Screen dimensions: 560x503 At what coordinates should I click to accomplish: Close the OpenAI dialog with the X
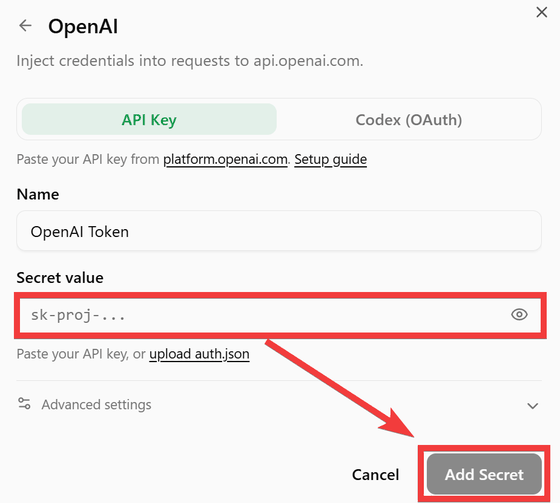tap(541, 13)
